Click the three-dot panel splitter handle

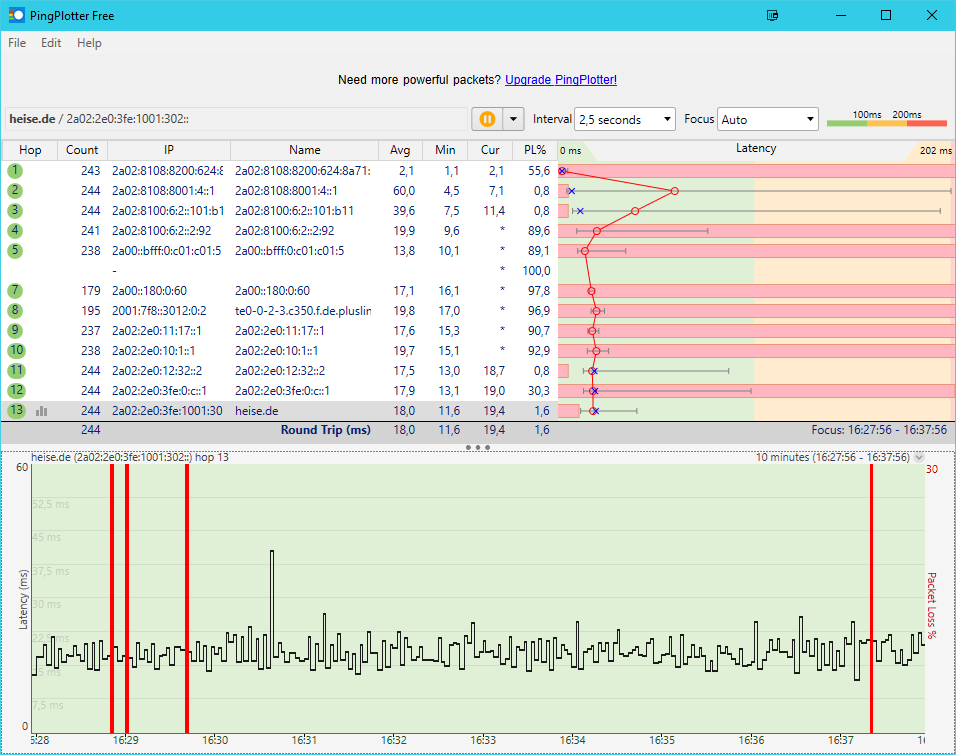(478, 447)
